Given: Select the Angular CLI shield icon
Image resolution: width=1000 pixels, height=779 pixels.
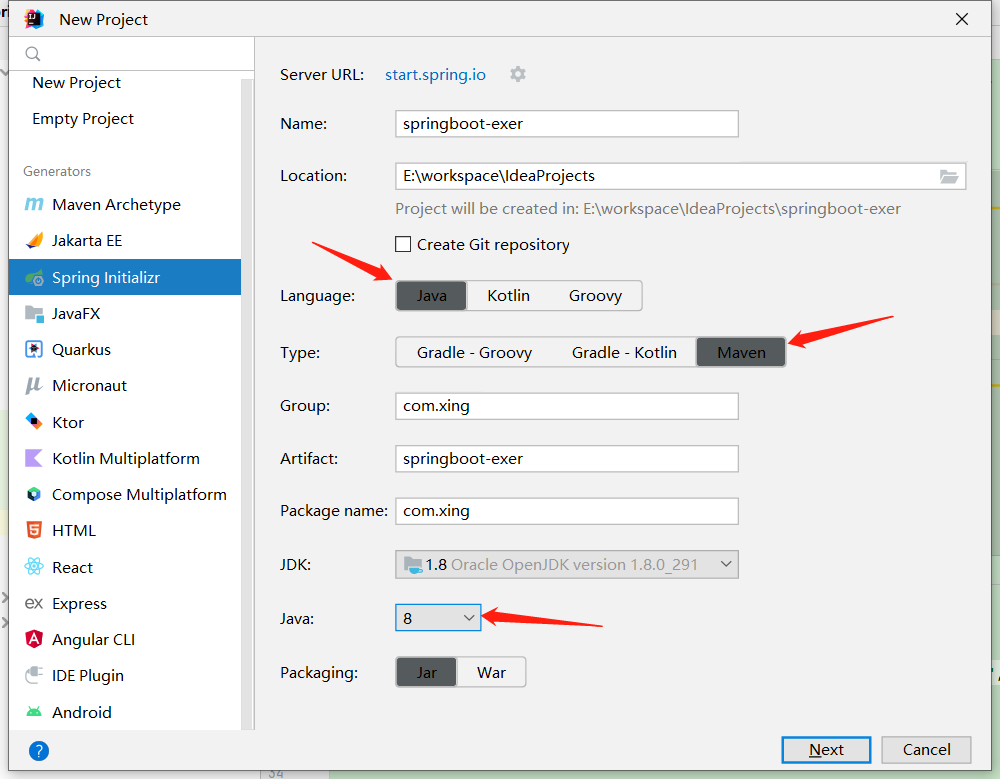Looking at the screenshot, I should tap(34, 639).
